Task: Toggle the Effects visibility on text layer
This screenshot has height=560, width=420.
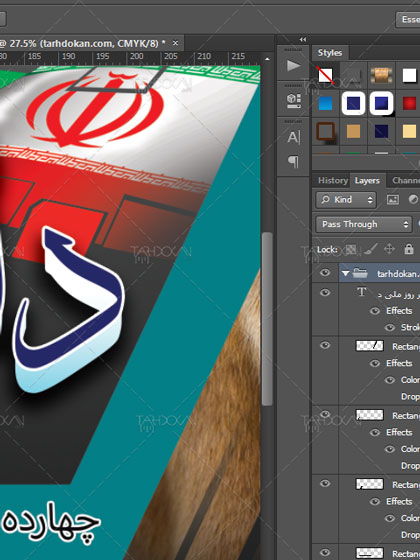Action: click(375, 311)
